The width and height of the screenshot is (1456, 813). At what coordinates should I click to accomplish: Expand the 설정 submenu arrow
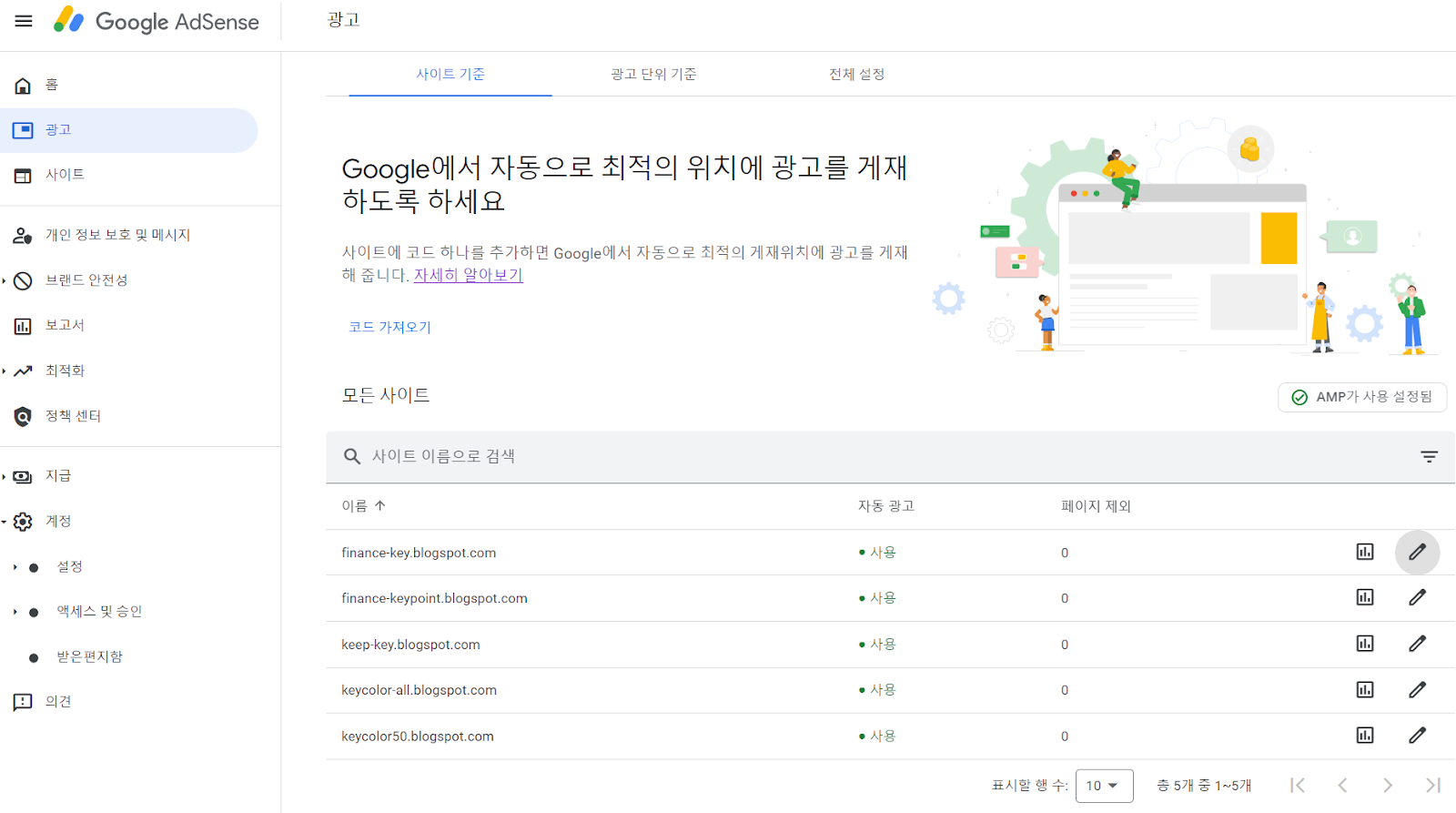15,567
